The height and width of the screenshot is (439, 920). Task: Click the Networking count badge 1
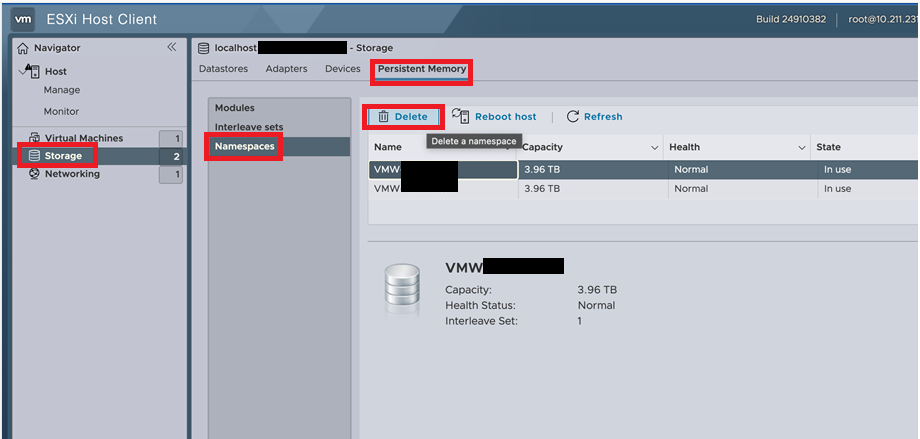[x=171, y=174]
